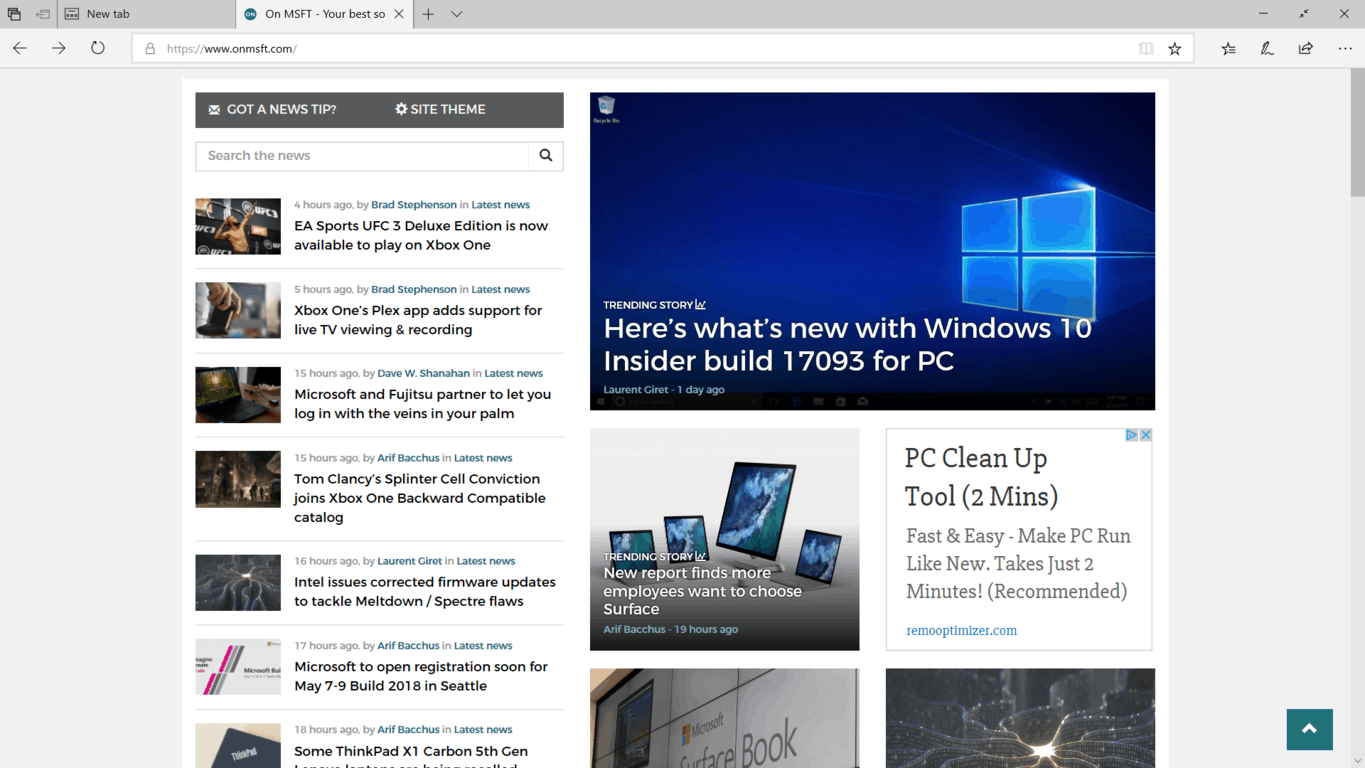Open Intel firmware updates article
The height and width of the screenshot is (768, 1365).
pos(424,591)
